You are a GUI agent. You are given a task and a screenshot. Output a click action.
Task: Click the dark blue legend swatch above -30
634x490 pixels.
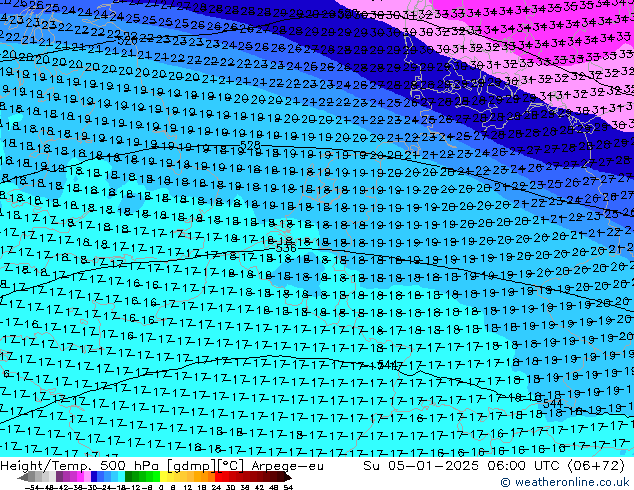94,476
